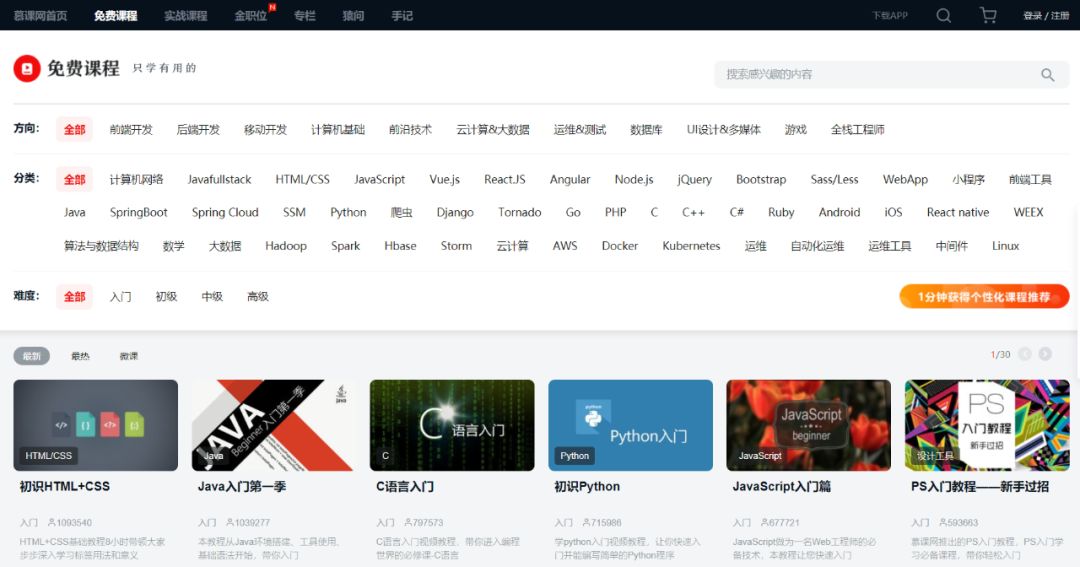Open PS入门教程 course thumbnail

[x=987, y=425]
